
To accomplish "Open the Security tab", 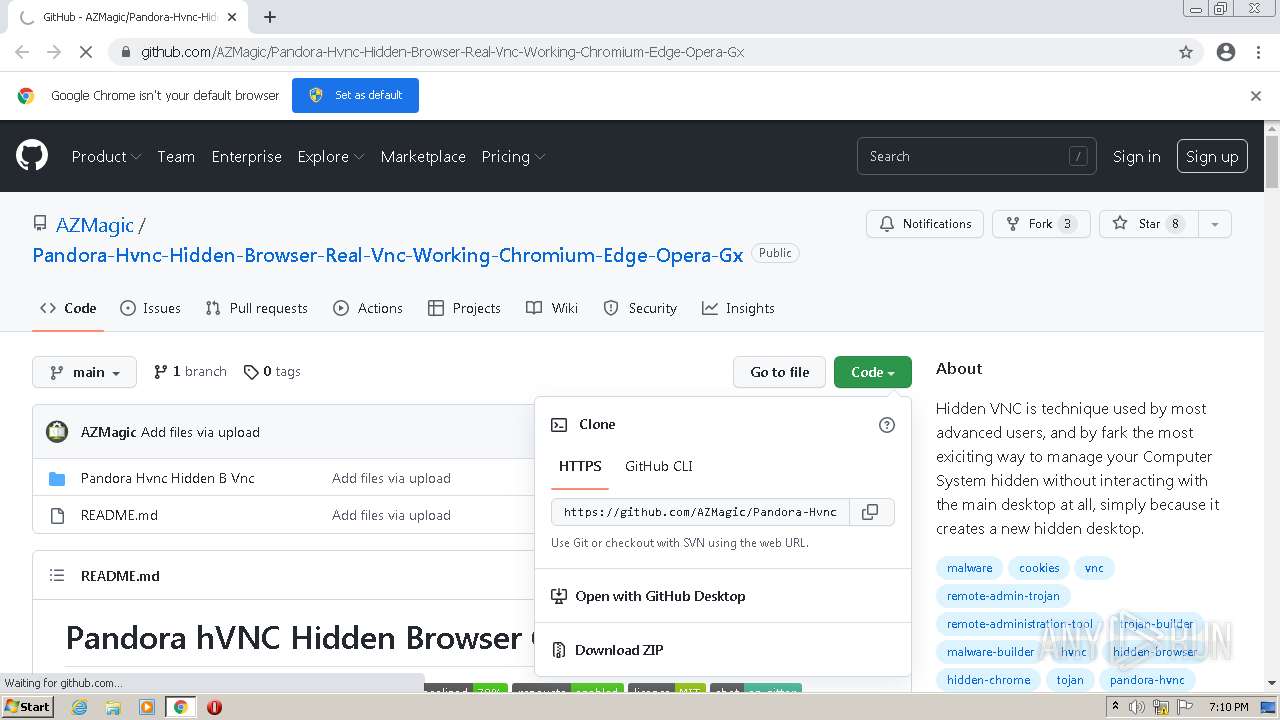I will tap(640, 308).
